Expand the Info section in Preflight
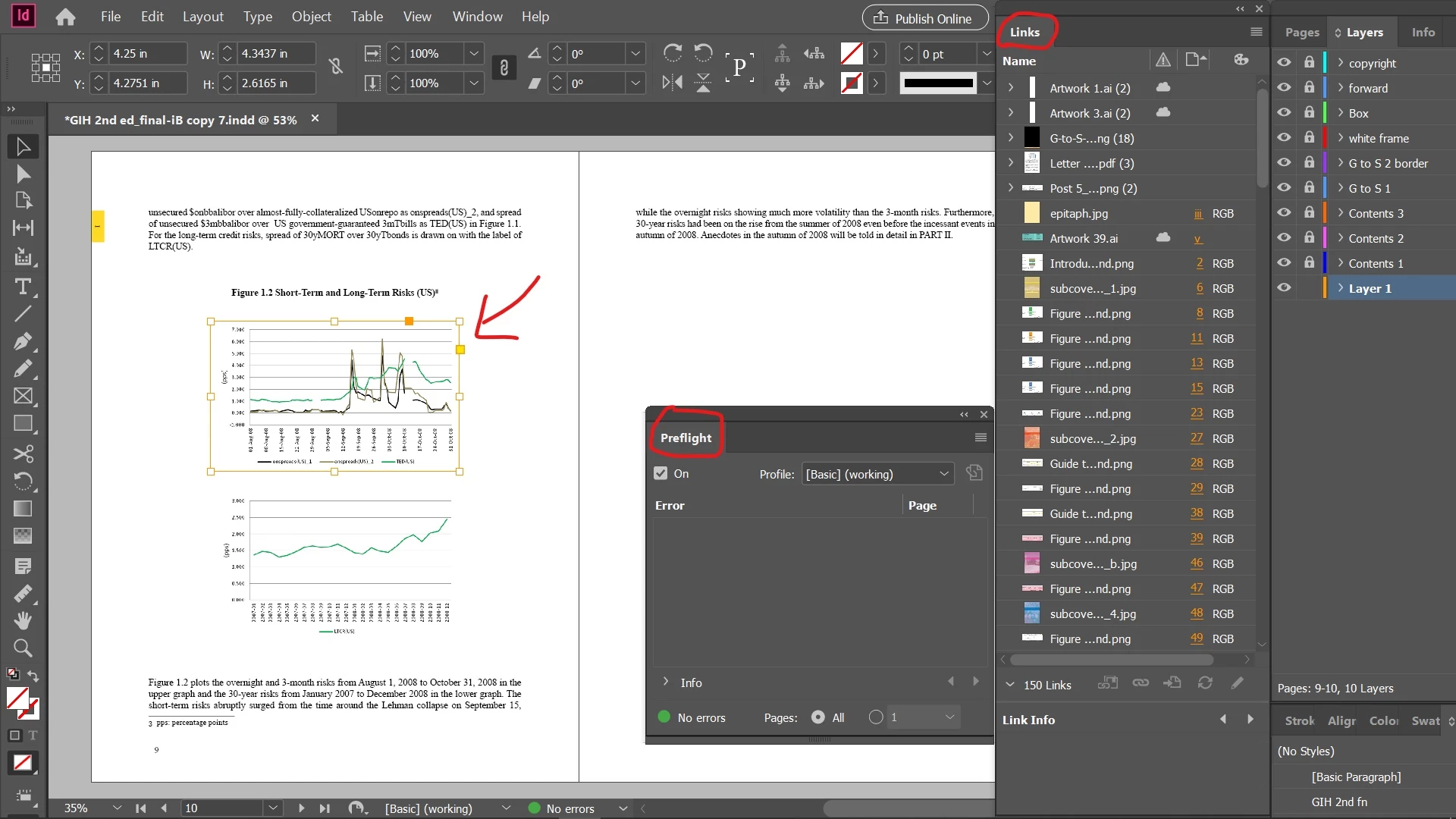 click(666, 682)
